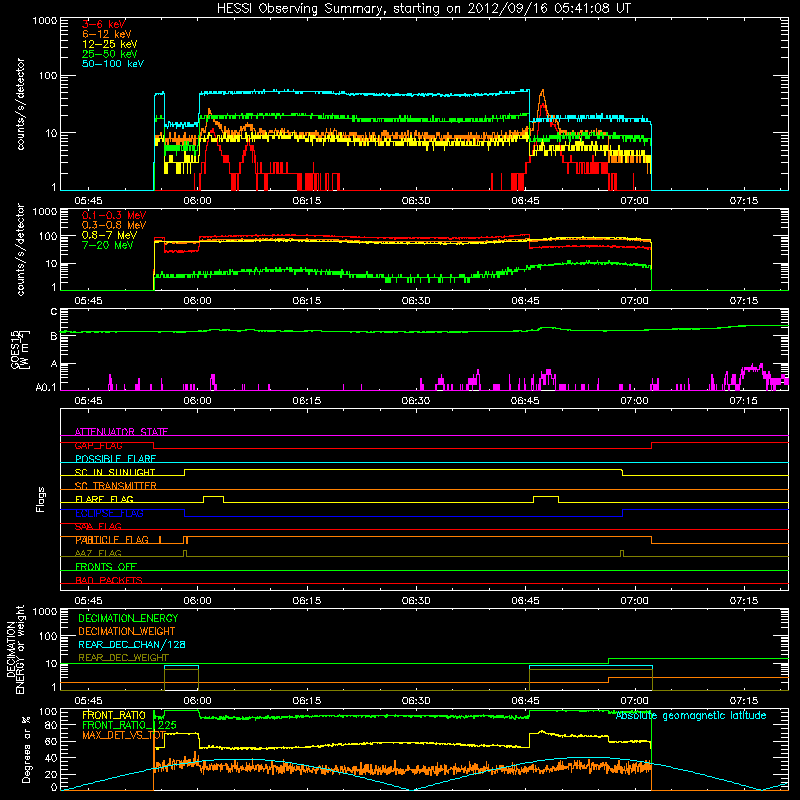
Task: Select the ECLIPSE_FLAG label
Action: pos(109,513)
